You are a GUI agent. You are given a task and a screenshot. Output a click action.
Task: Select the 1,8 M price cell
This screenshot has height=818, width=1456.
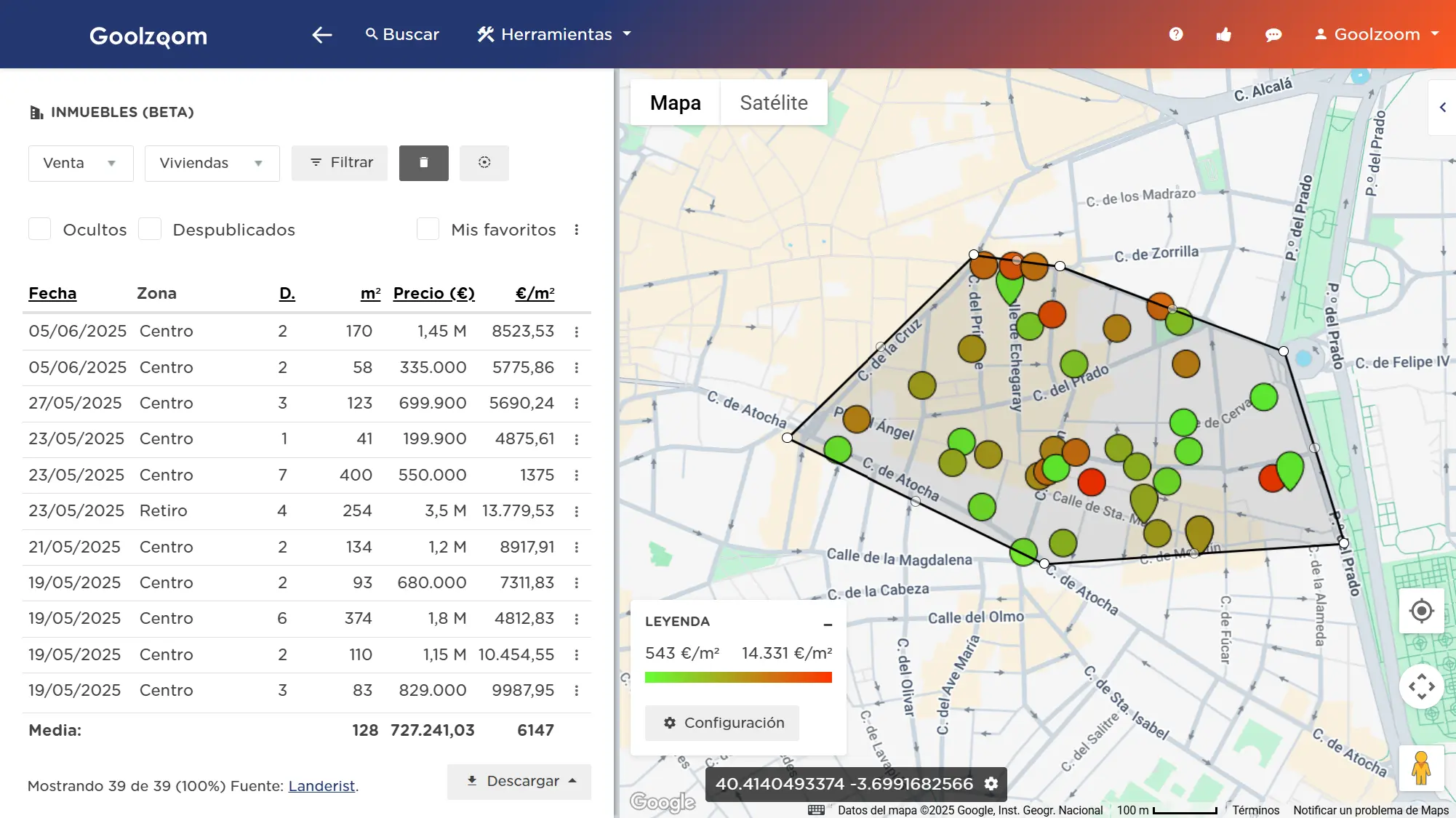point(447,619)
